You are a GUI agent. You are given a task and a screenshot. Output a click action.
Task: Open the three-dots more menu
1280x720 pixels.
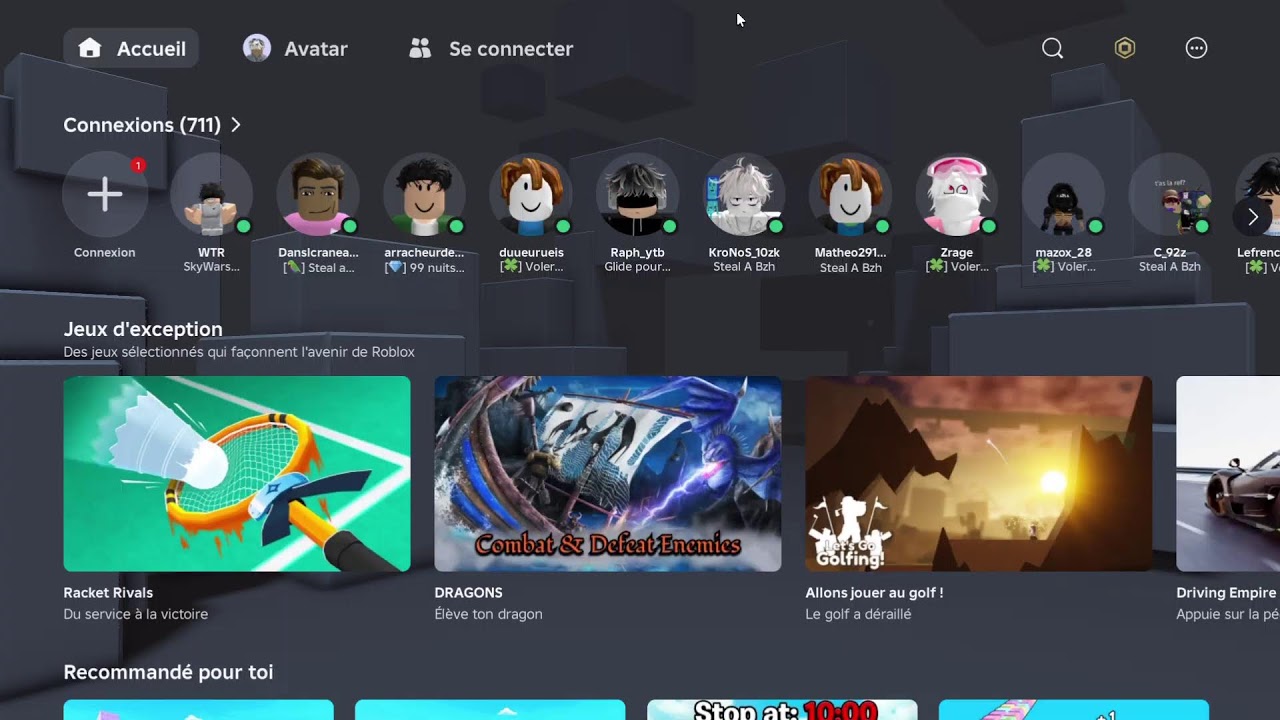pos(1197,48)
